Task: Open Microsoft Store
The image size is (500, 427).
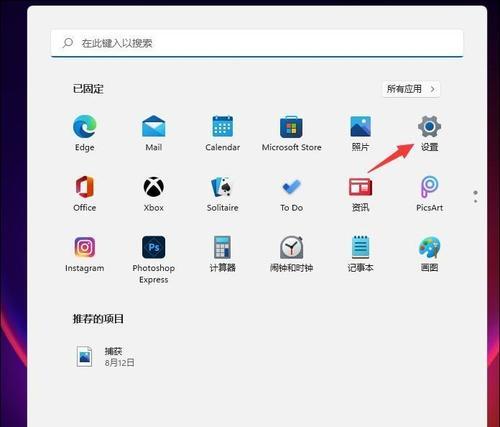Action: [292, 133]
